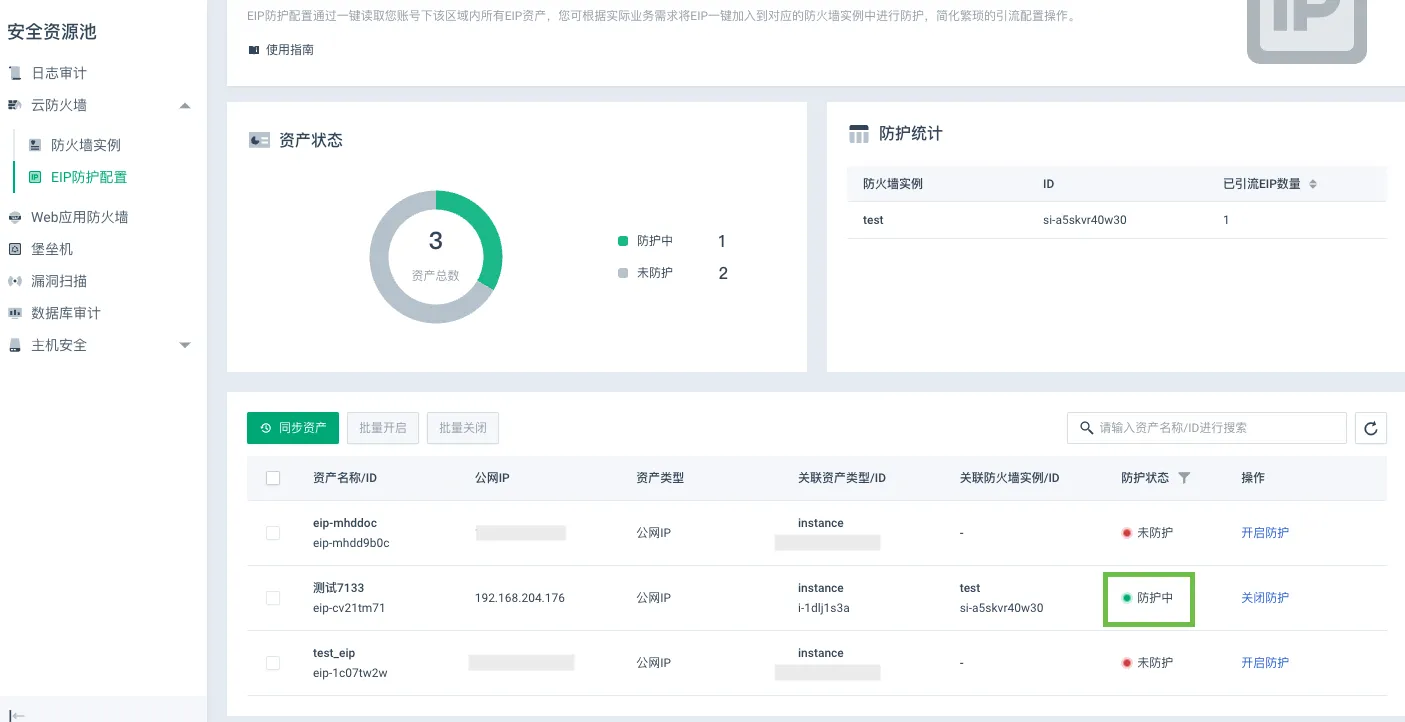Click the 堡垒机 bastion host icon

(15, 249)
